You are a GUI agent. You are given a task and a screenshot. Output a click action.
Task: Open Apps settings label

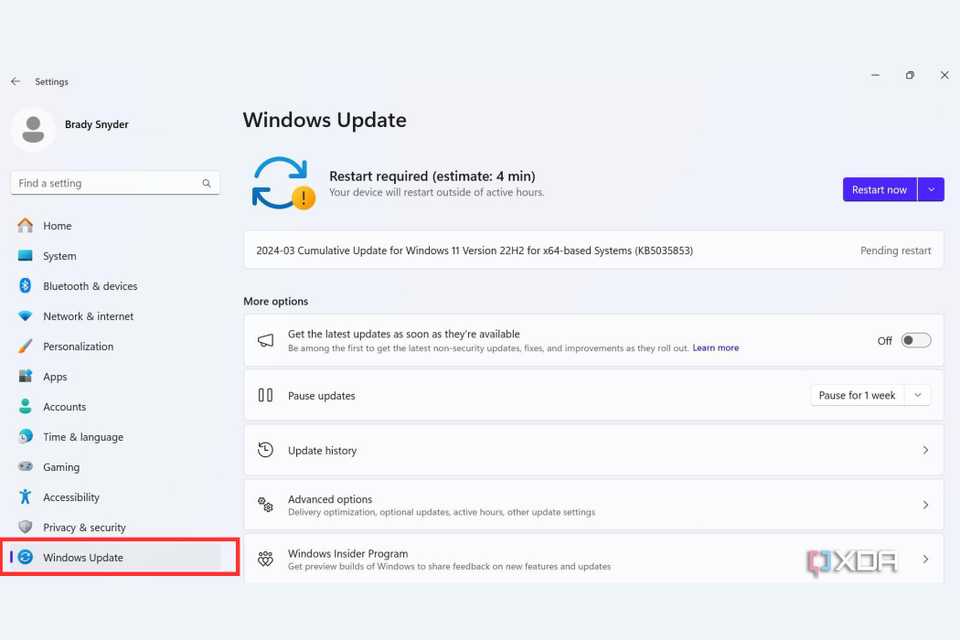click(55, 377)
